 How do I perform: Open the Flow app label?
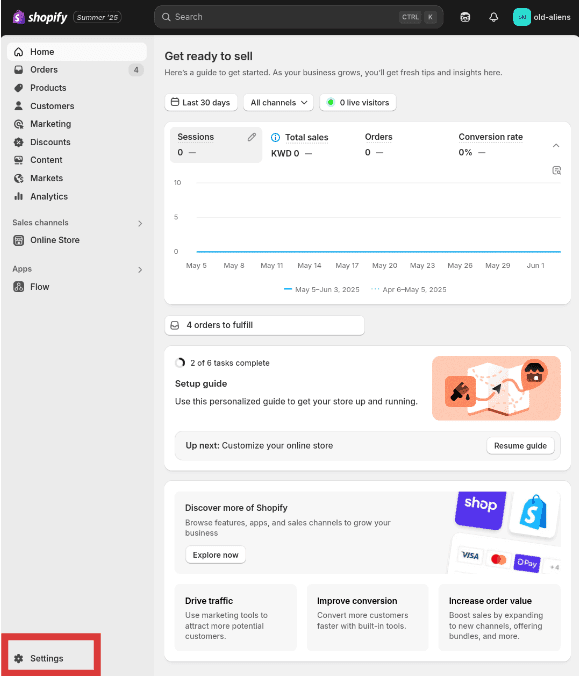(40, 287)
